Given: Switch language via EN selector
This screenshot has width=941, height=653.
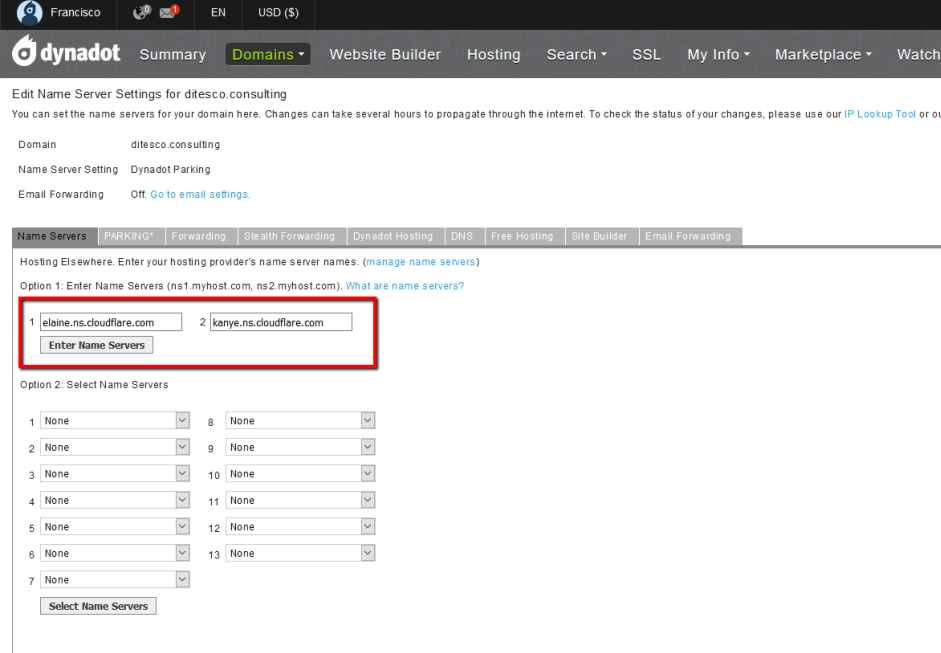Looking at the screenshot, I should tap(218, 13).
